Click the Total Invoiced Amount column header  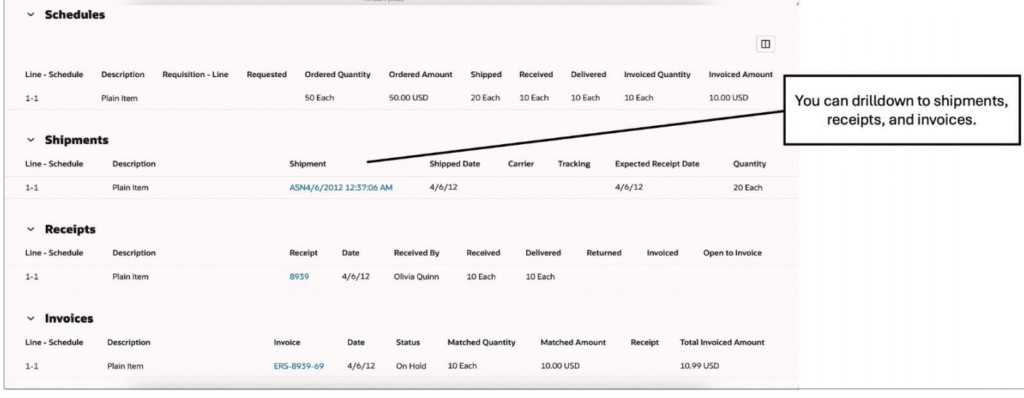(x=722, y=342)
